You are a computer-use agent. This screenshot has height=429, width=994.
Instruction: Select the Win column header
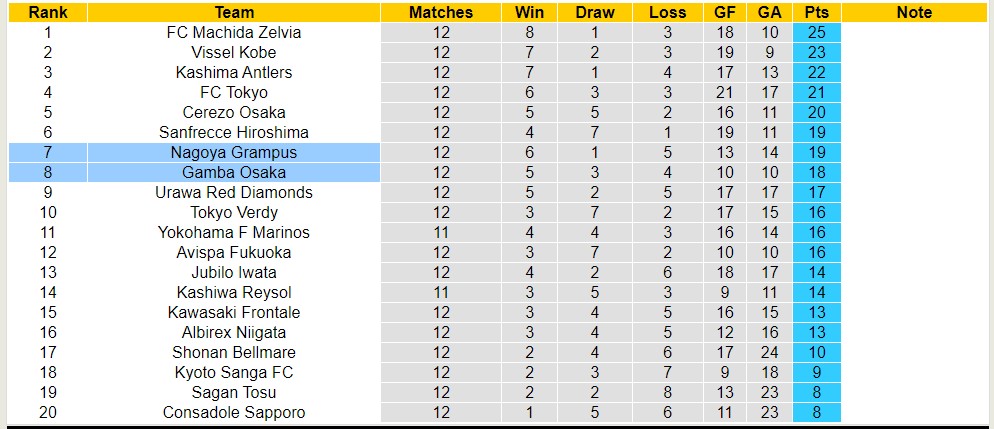pyautogui.click(x=529, y=12)
